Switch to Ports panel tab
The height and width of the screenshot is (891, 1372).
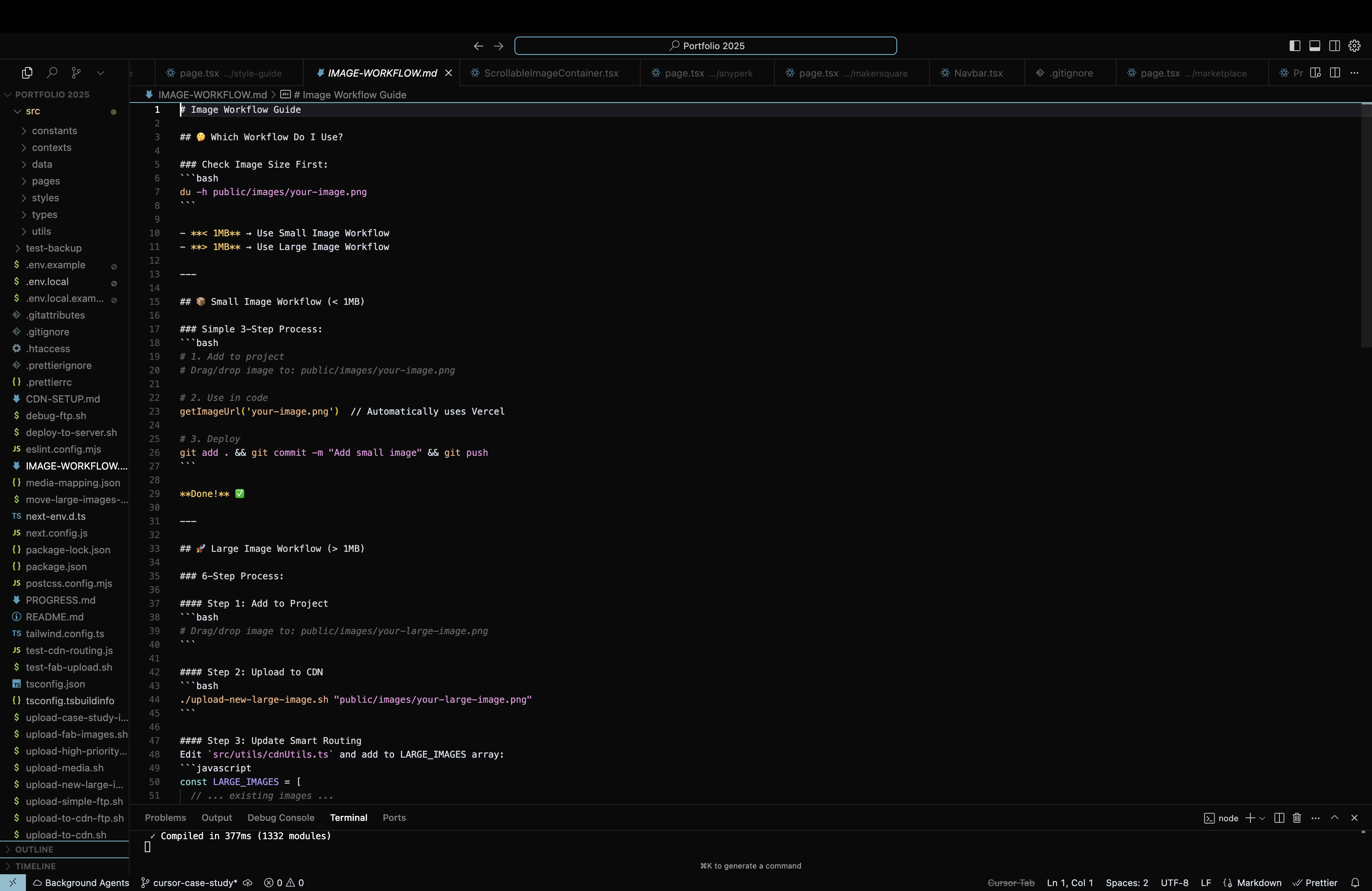coord(394,818)
